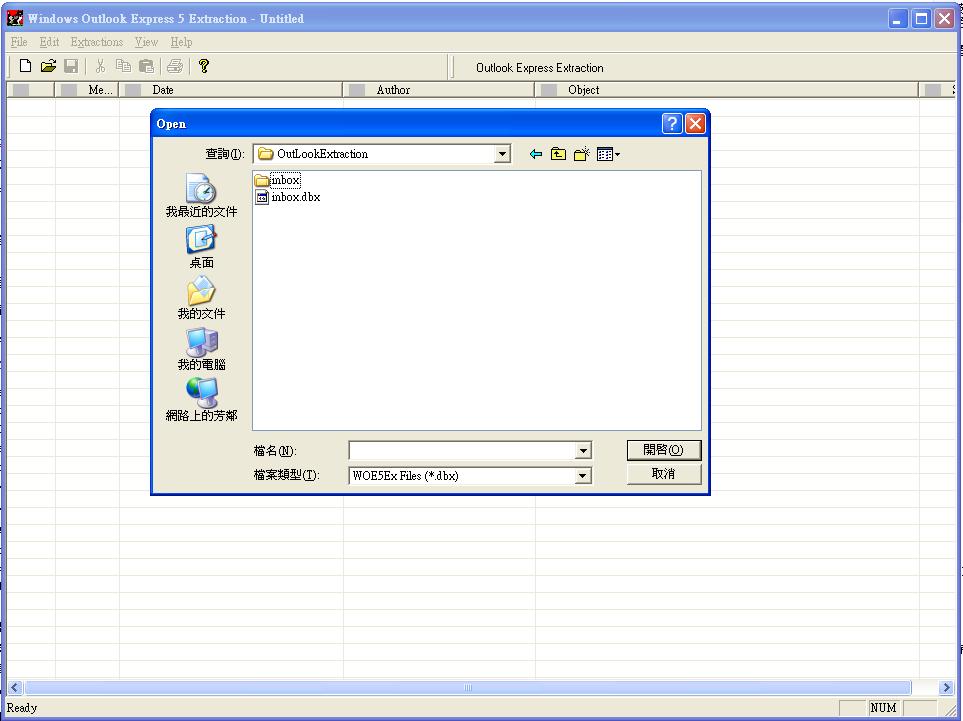Click the Save floppy disk toolbar icon

pos(71,66)
